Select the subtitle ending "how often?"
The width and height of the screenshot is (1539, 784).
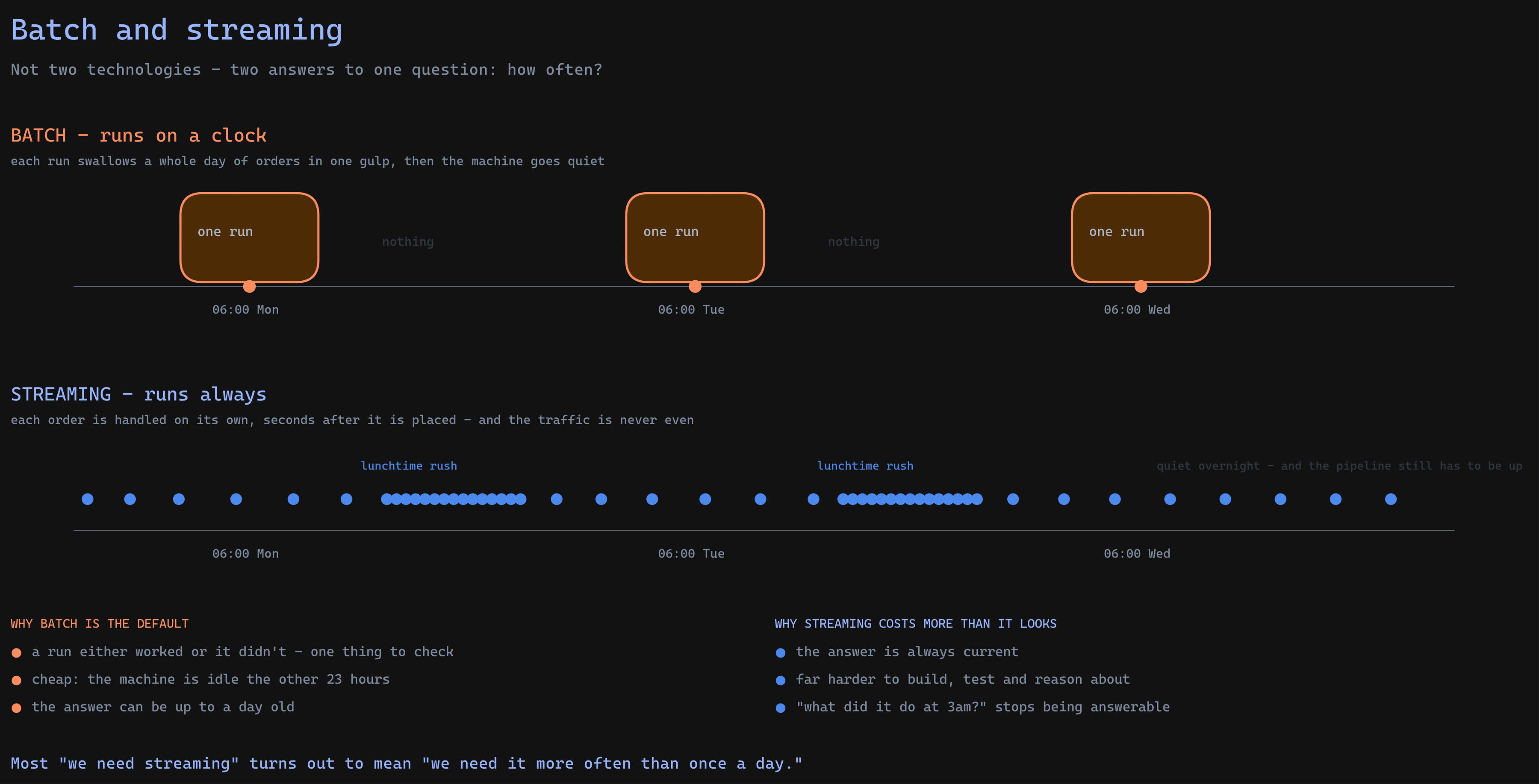click(307, 70)
